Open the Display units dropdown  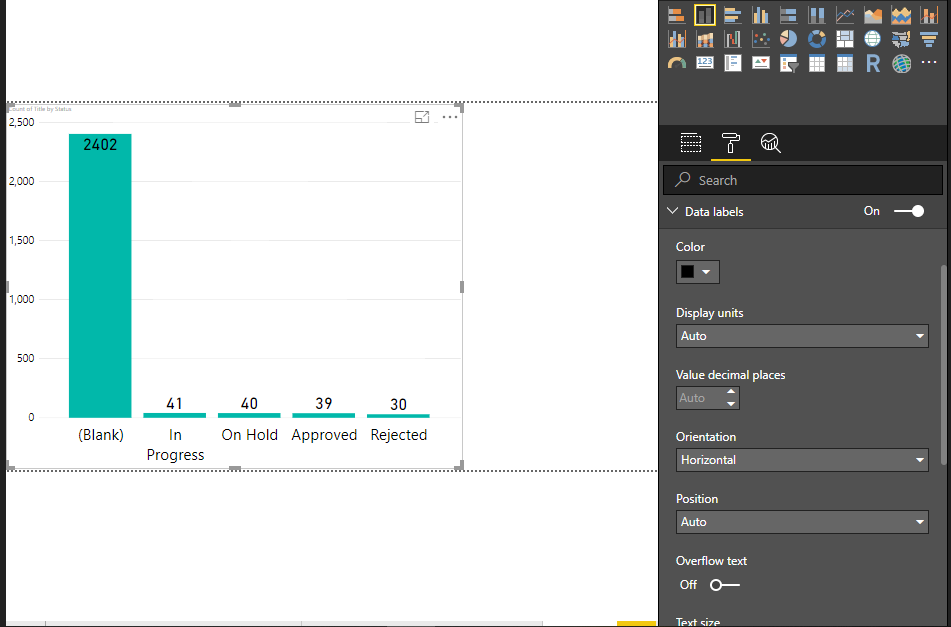tap(802, 336)
